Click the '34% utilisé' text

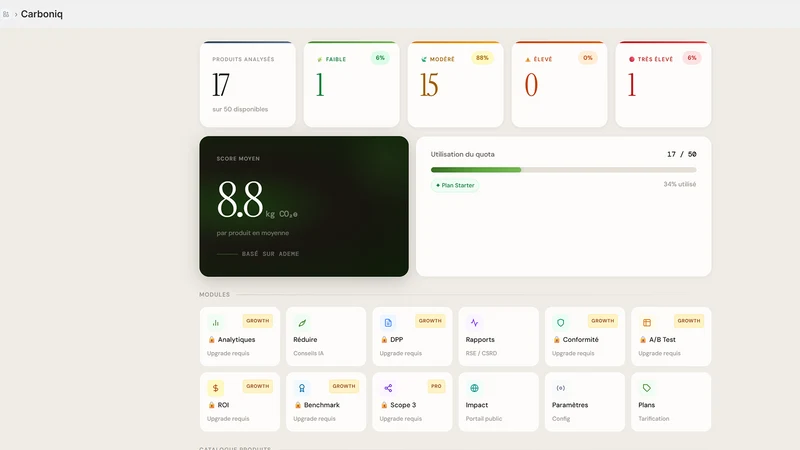click(680, 184)
